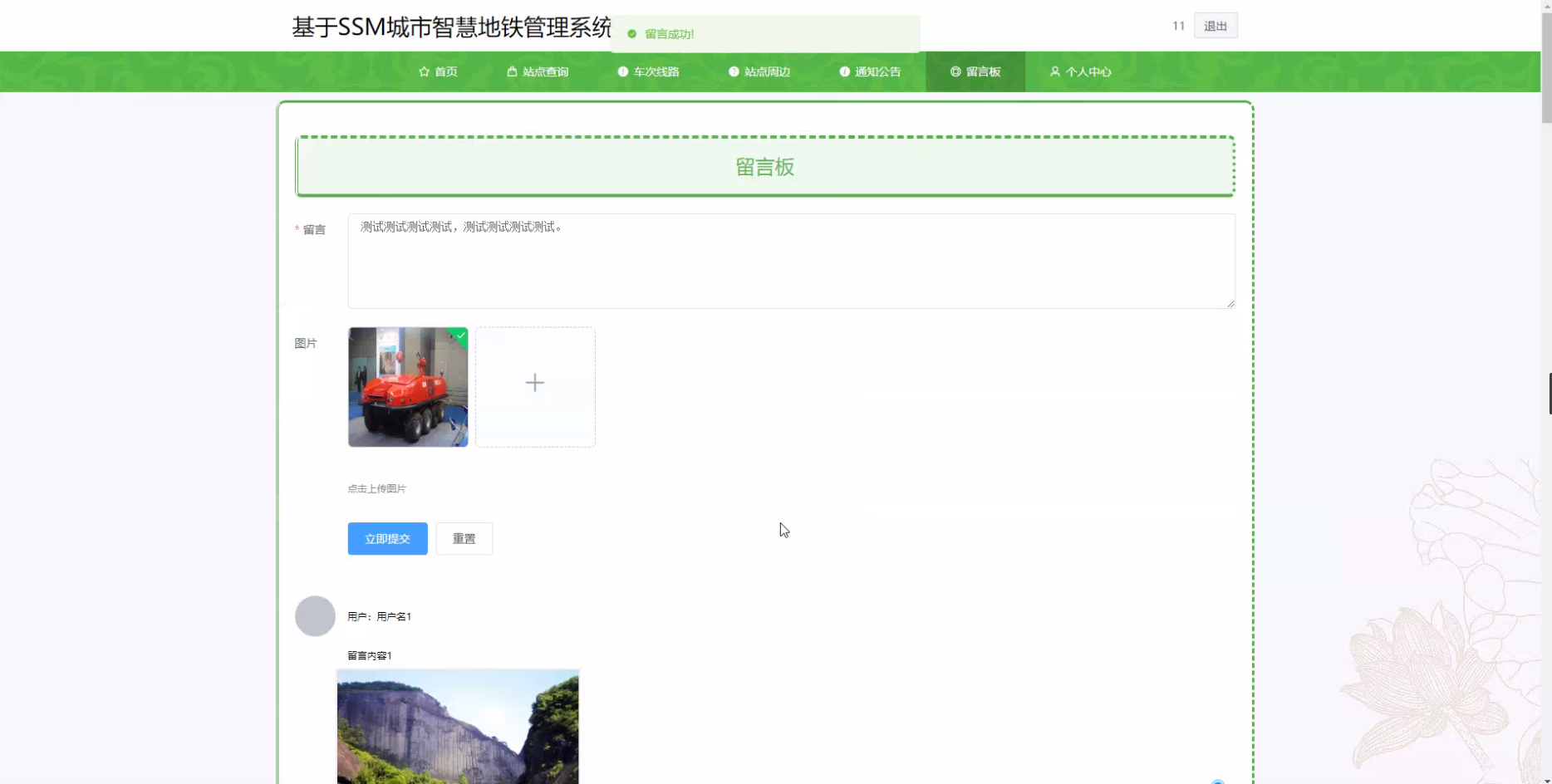Click the plus icon to upload a picture
The width and height of the screenshot is (1552, 784).
coord(535,383)
